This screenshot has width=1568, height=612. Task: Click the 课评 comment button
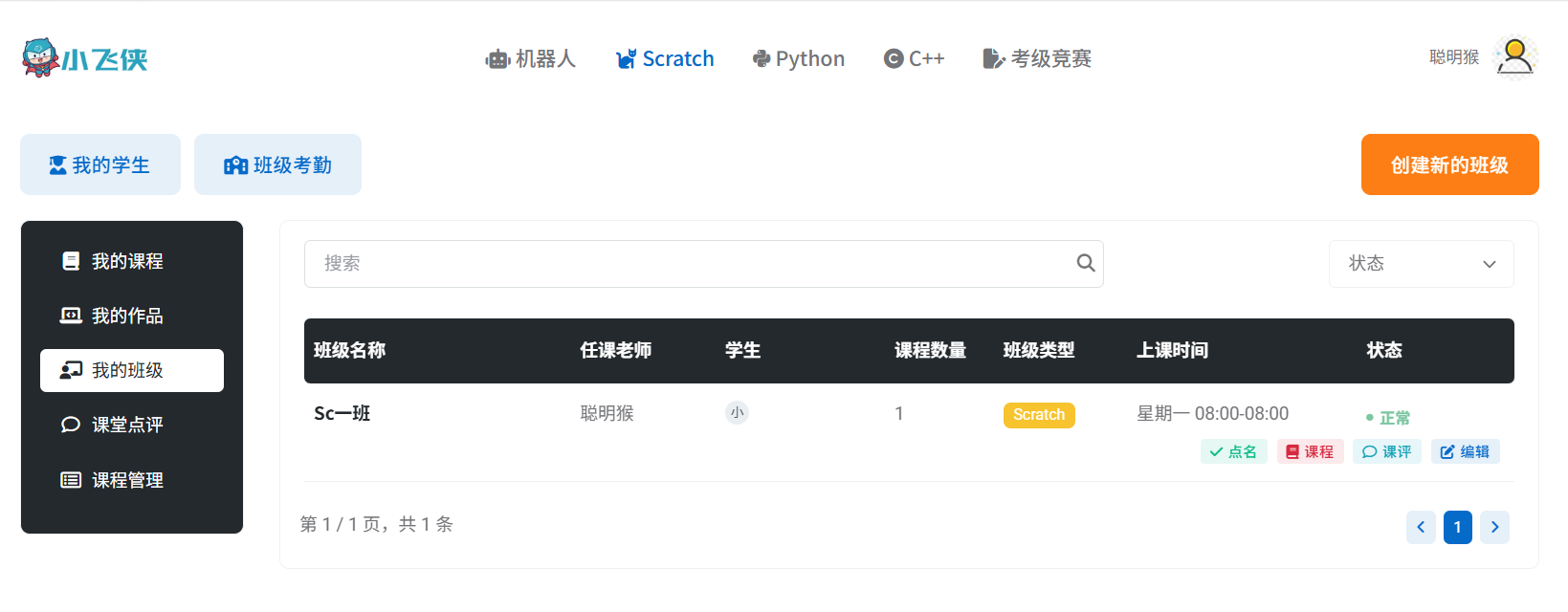coord(1387,451)
